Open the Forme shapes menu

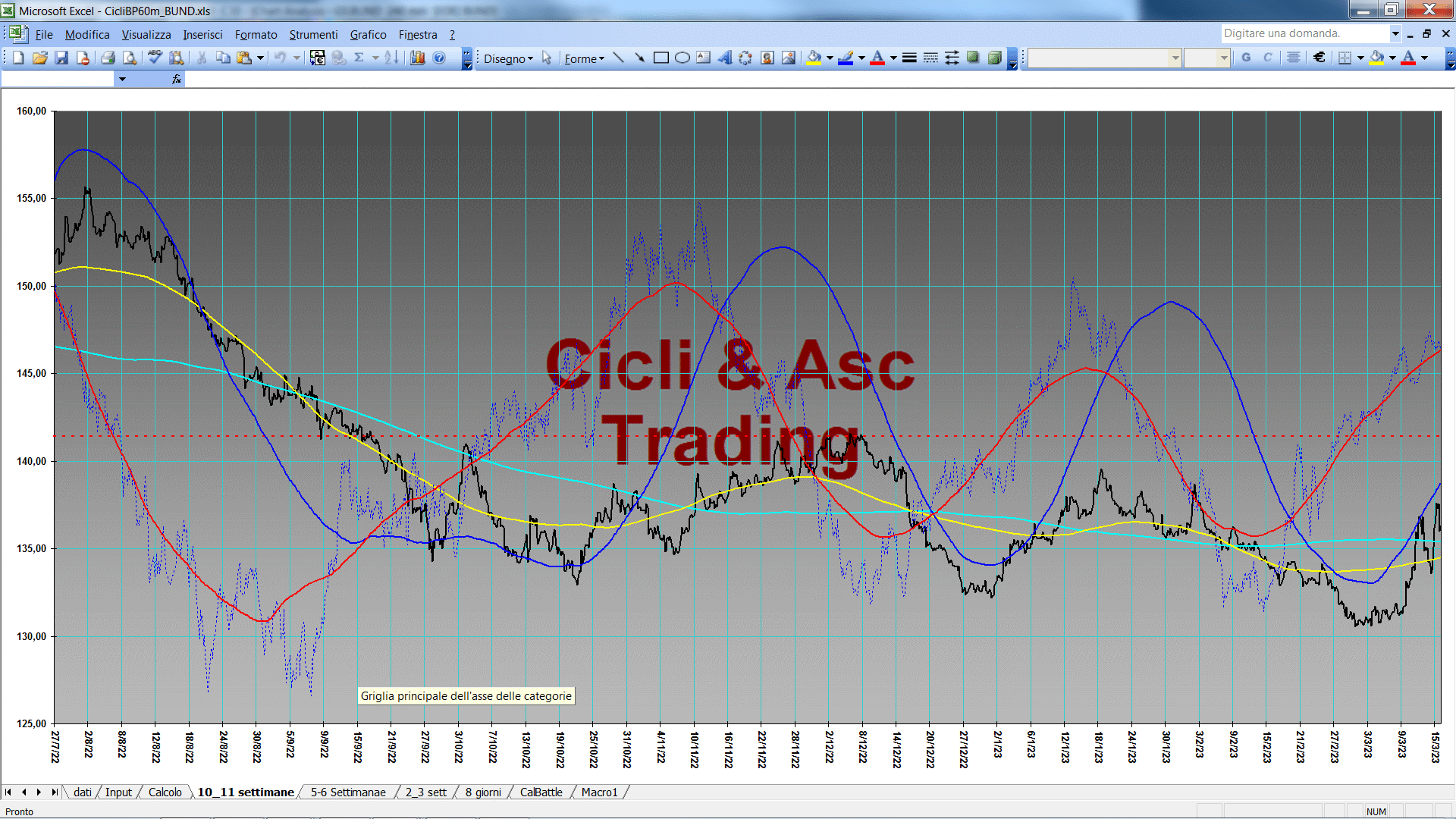(x=584, y=58)
